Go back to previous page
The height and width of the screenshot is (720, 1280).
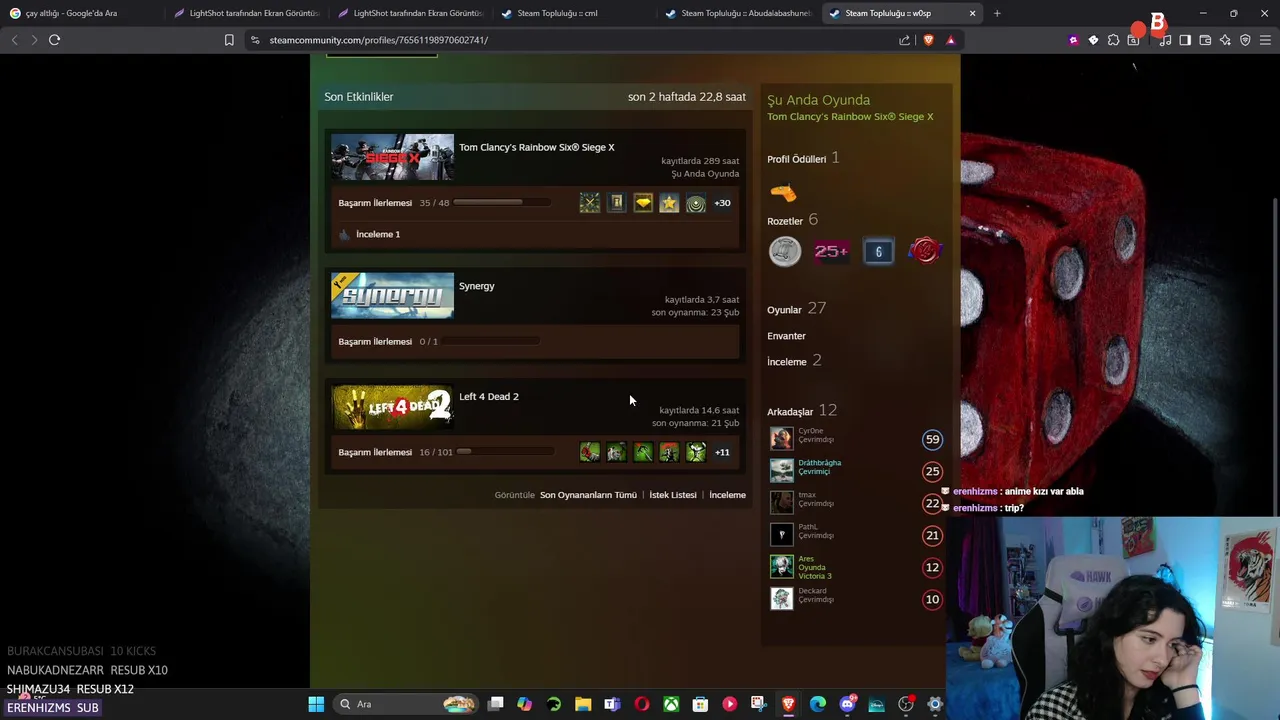click(x=14, y=40)
